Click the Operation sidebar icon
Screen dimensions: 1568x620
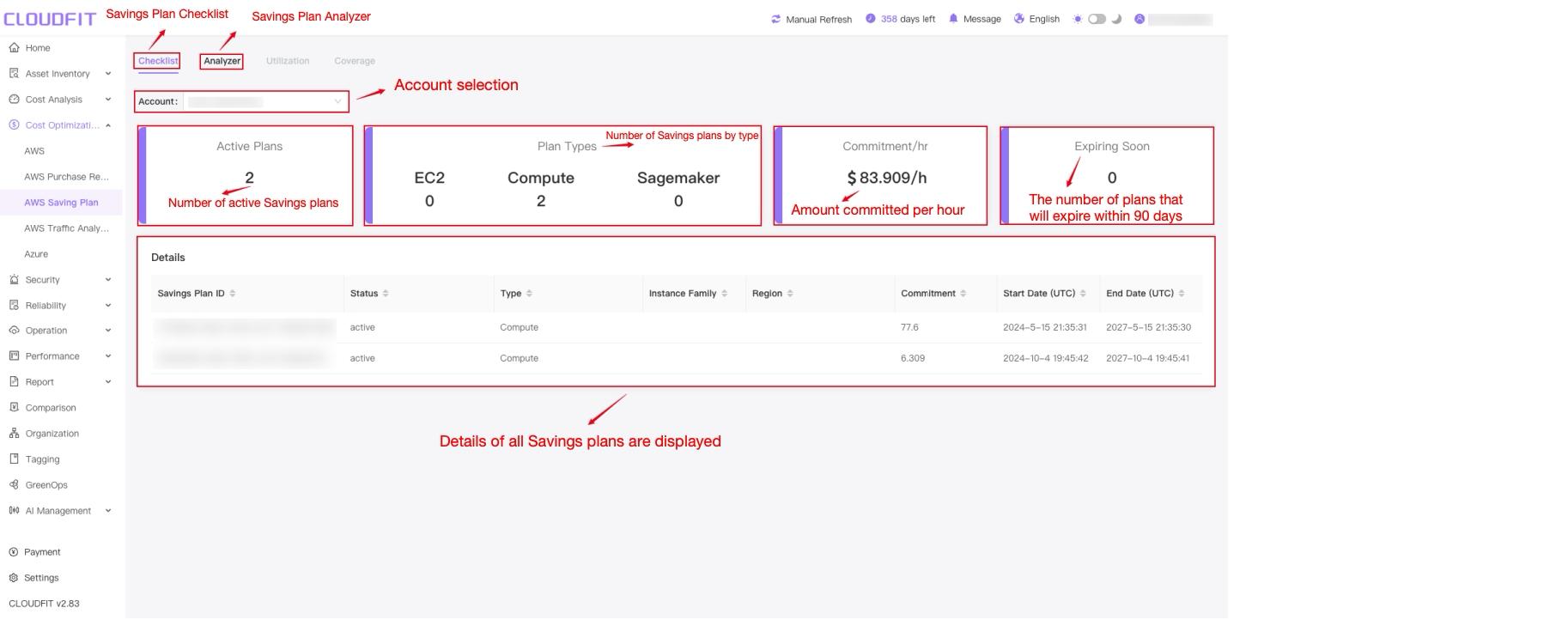(14, 331)
